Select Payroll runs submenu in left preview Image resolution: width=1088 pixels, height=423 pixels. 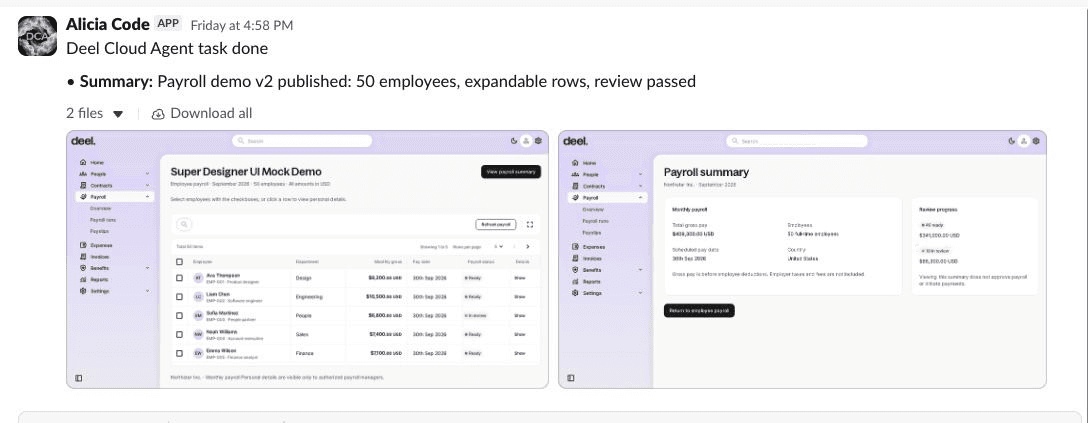[103, 220]
